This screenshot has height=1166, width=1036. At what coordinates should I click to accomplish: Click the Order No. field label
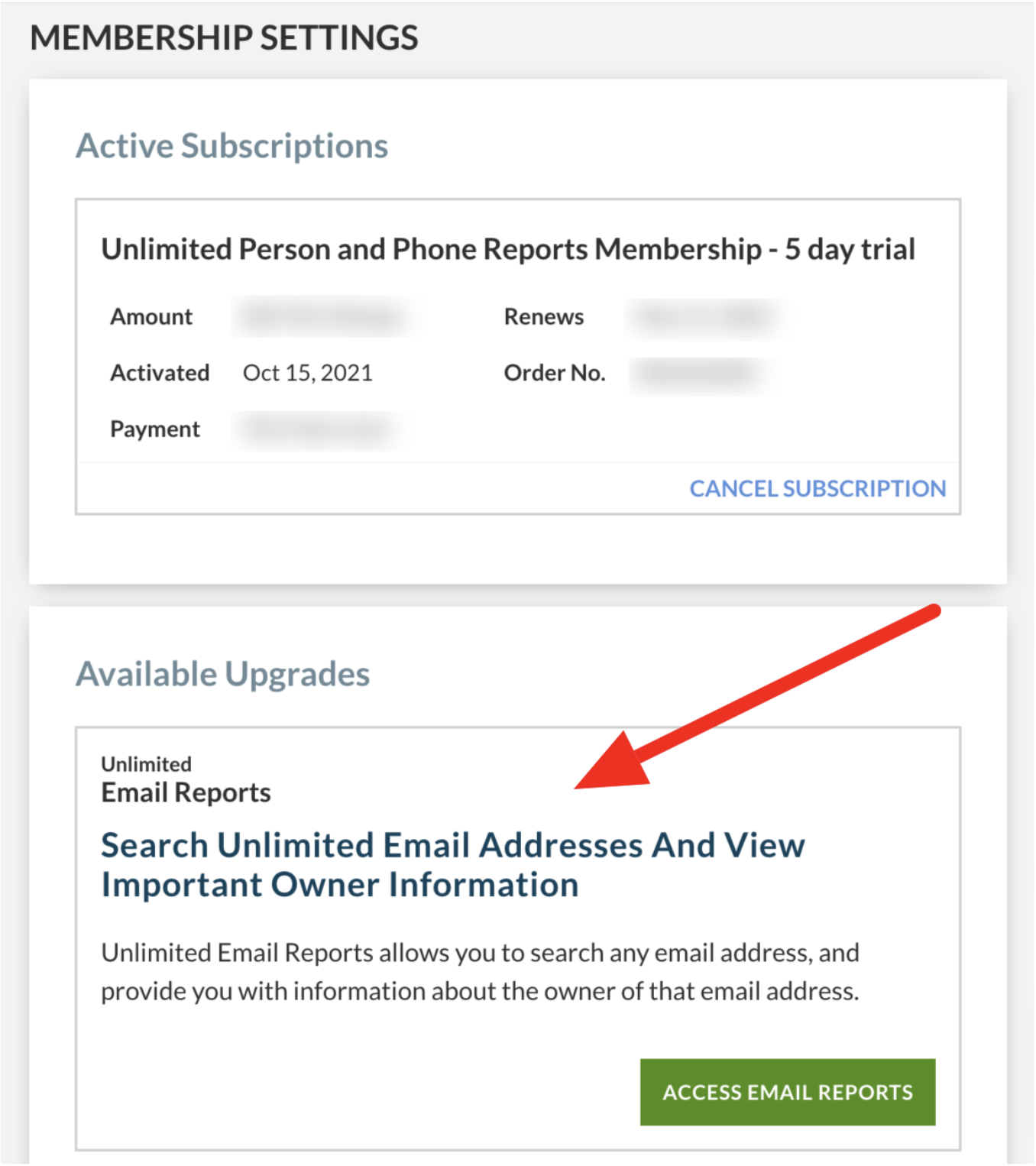coord(554,372)
